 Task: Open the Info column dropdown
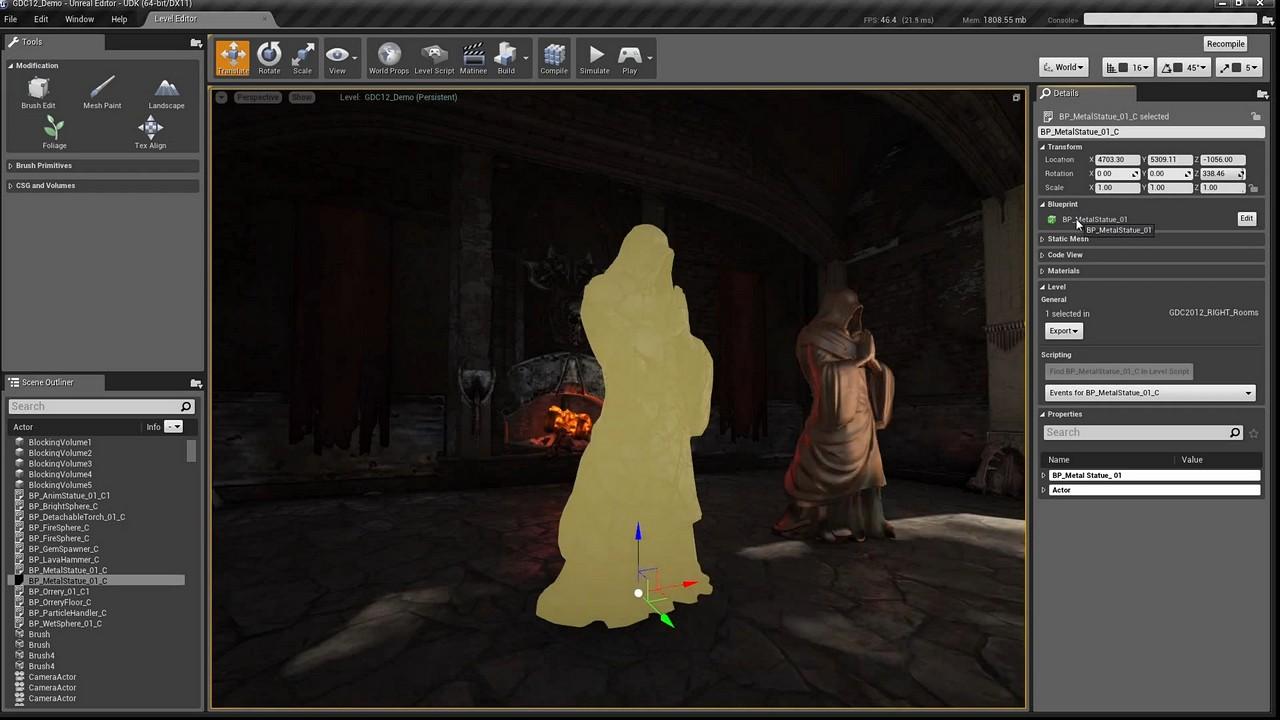tap(173, 427)
